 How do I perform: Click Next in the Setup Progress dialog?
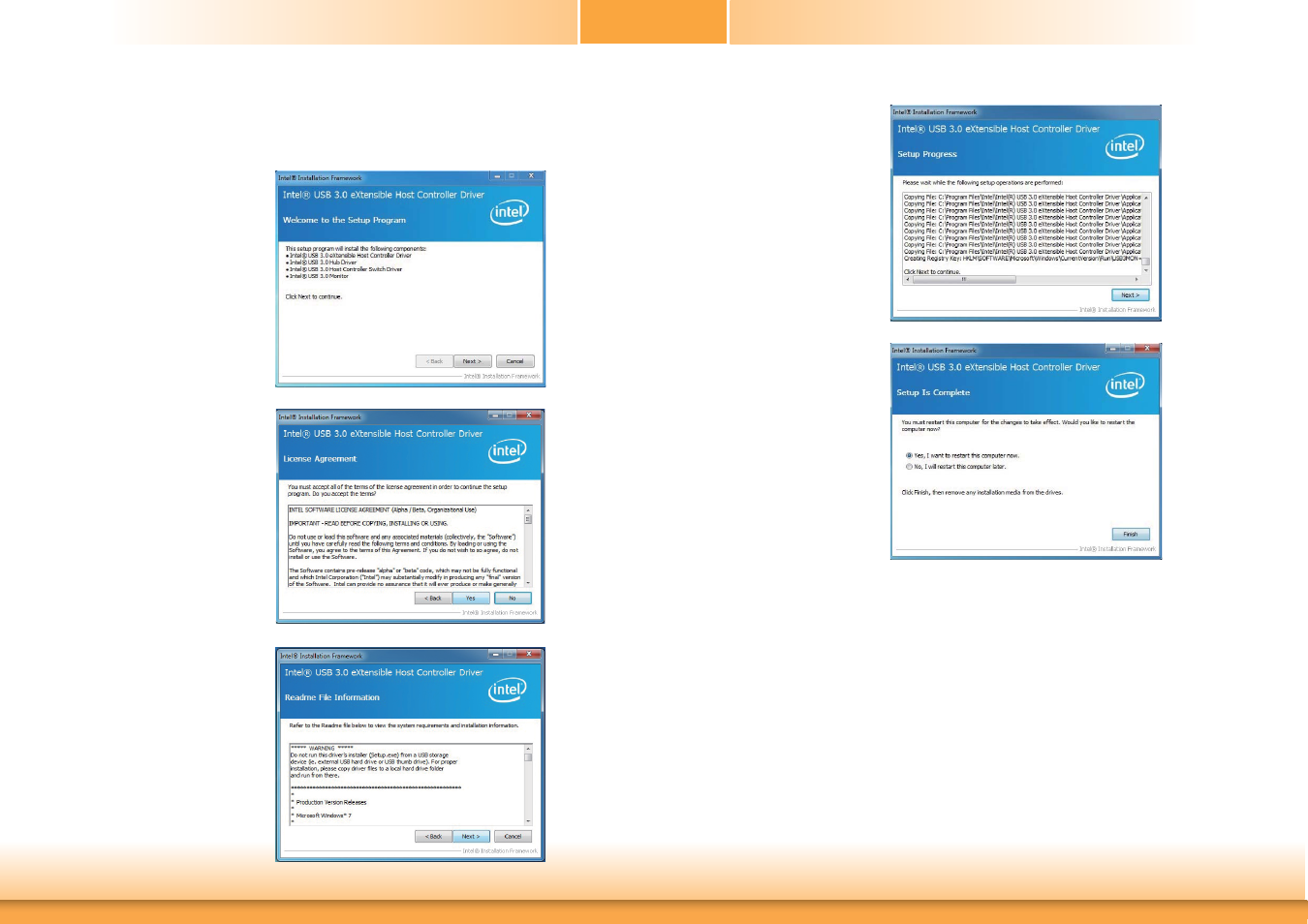(1131, 295)
